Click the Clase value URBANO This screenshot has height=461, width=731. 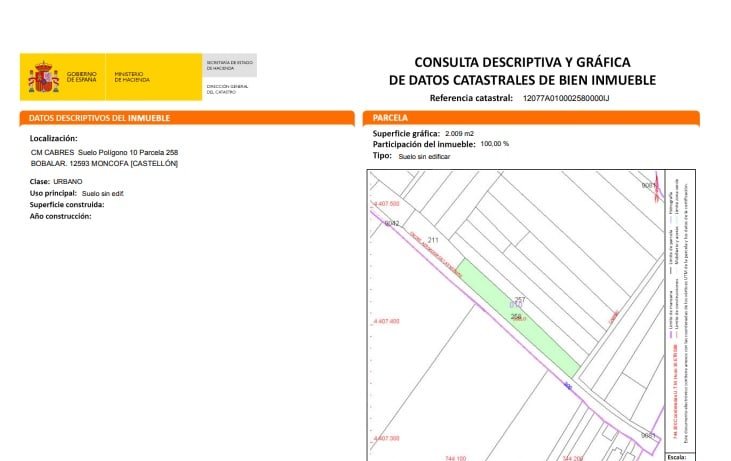pyautogui.click(x=68, y=181)
